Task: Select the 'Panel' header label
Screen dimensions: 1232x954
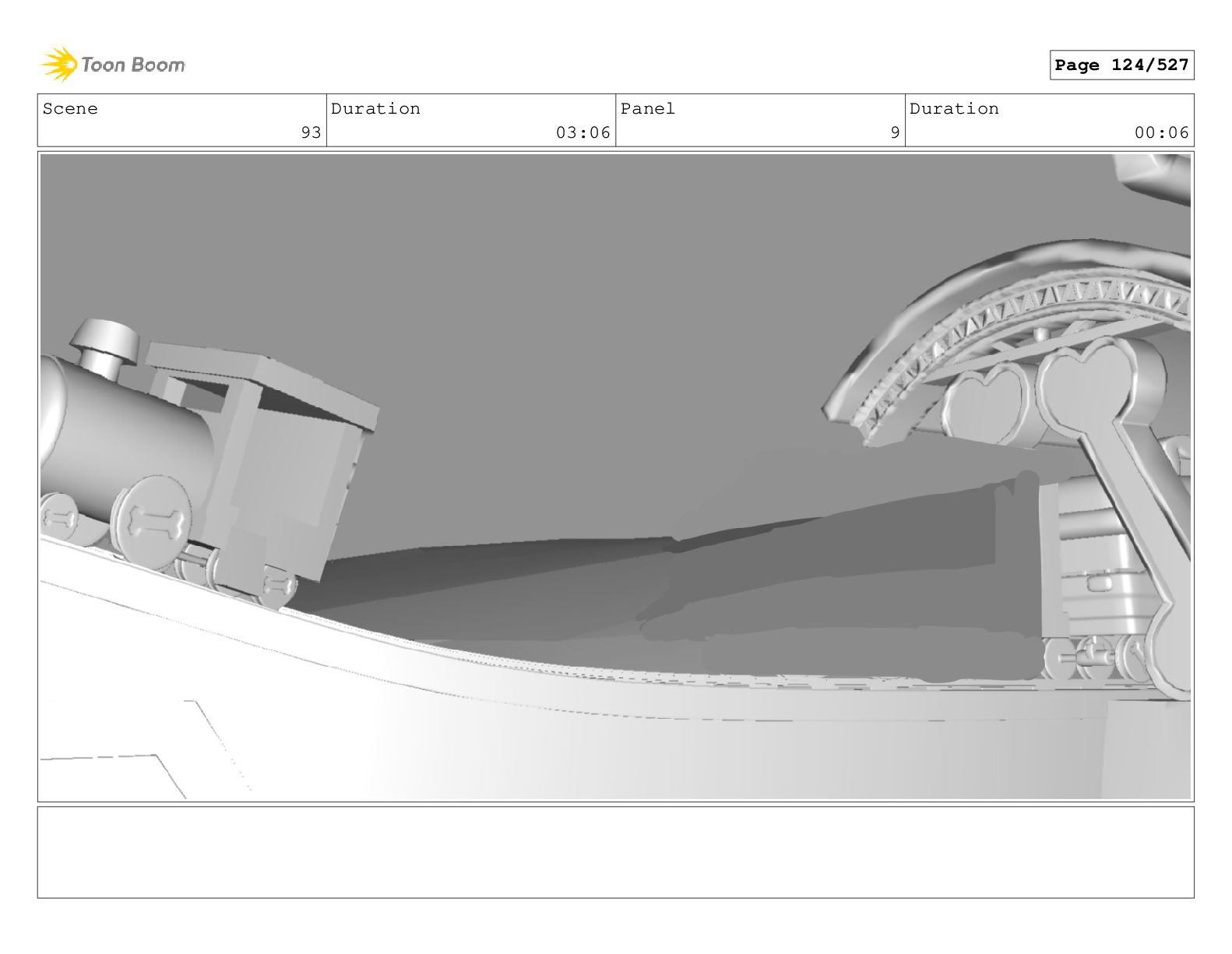Action: 647,109
